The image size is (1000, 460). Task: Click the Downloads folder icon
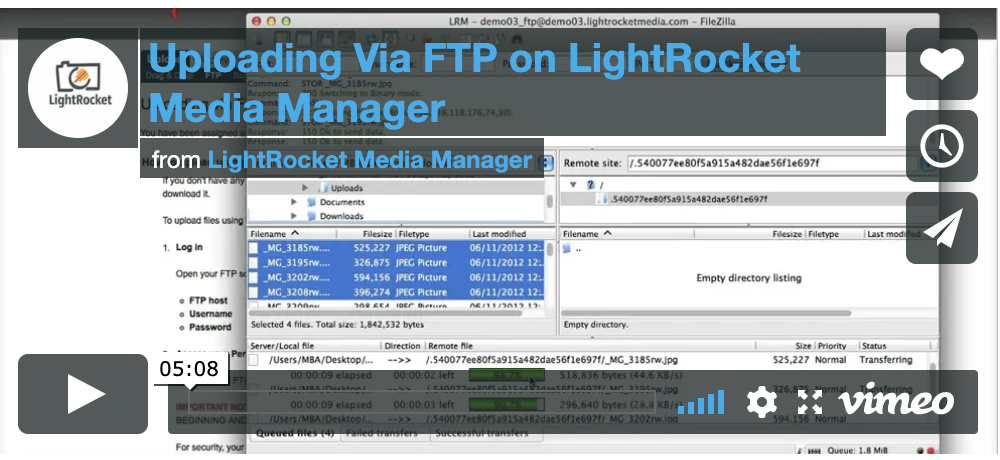[x=311, y=216]
